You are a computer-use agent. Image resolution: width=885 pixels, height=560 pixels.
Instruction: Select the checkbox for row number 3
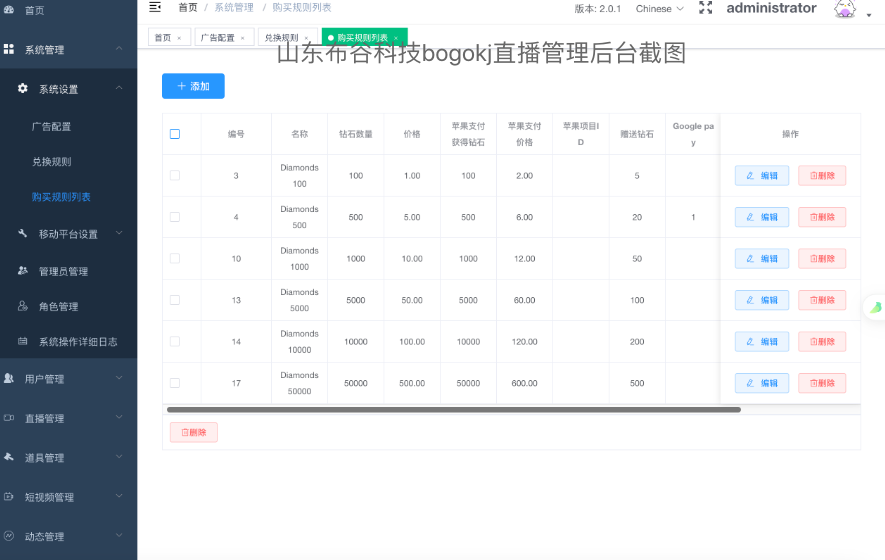click(175, 175)
